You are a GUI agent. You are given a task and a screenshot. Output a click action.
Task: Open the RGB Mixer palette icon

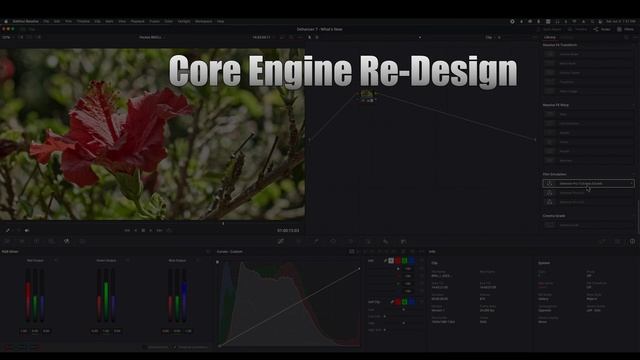pos(67,241)
